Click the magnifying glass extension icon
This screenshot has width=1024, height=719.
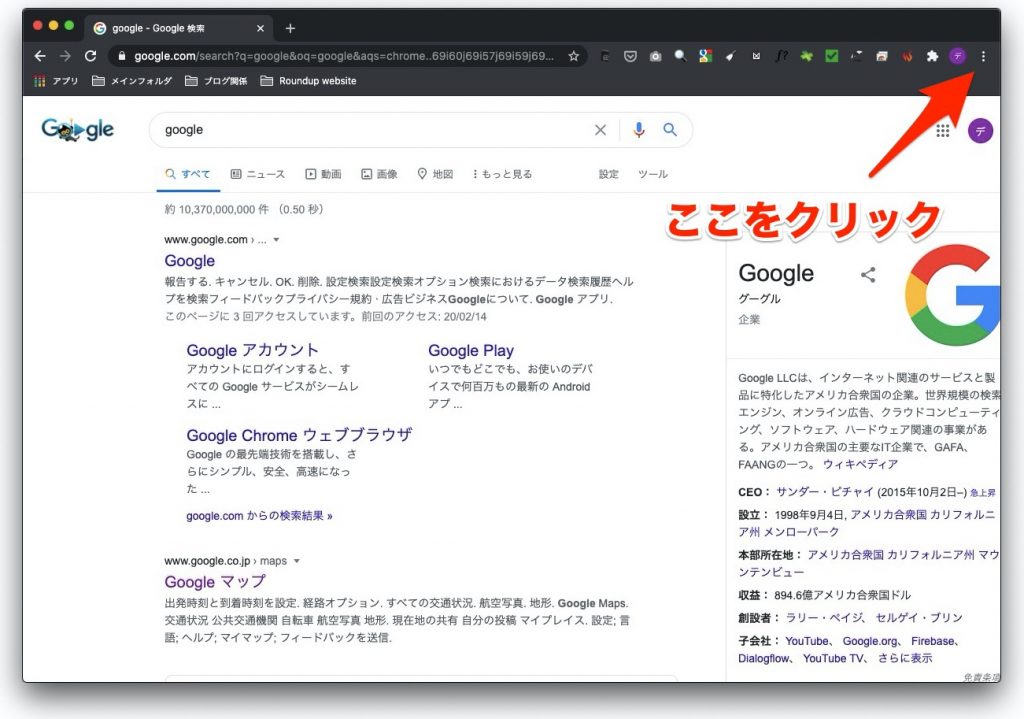tap(680, 56)
